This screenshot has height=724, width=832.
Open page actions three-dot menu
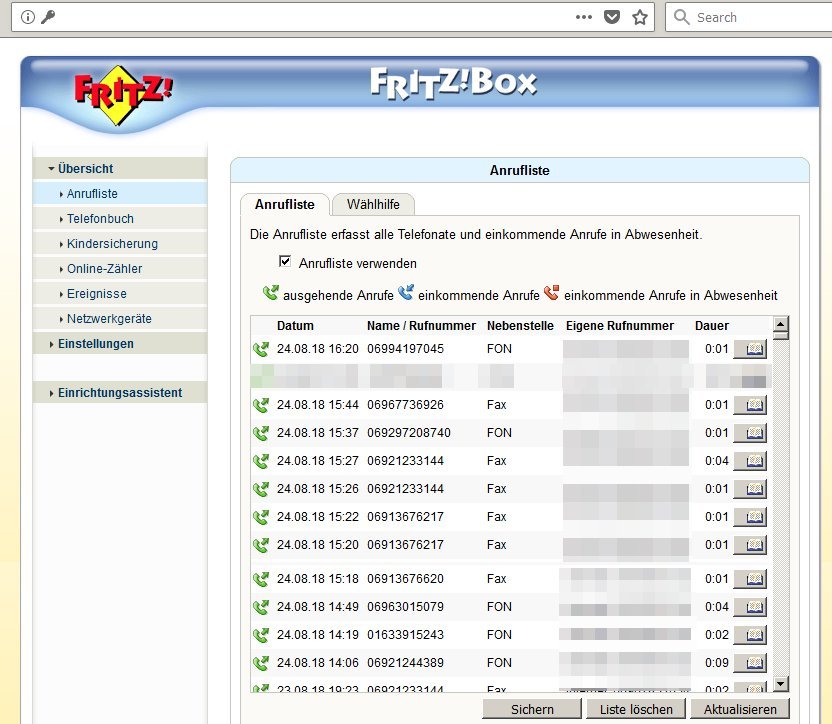(x=584, y=17)
